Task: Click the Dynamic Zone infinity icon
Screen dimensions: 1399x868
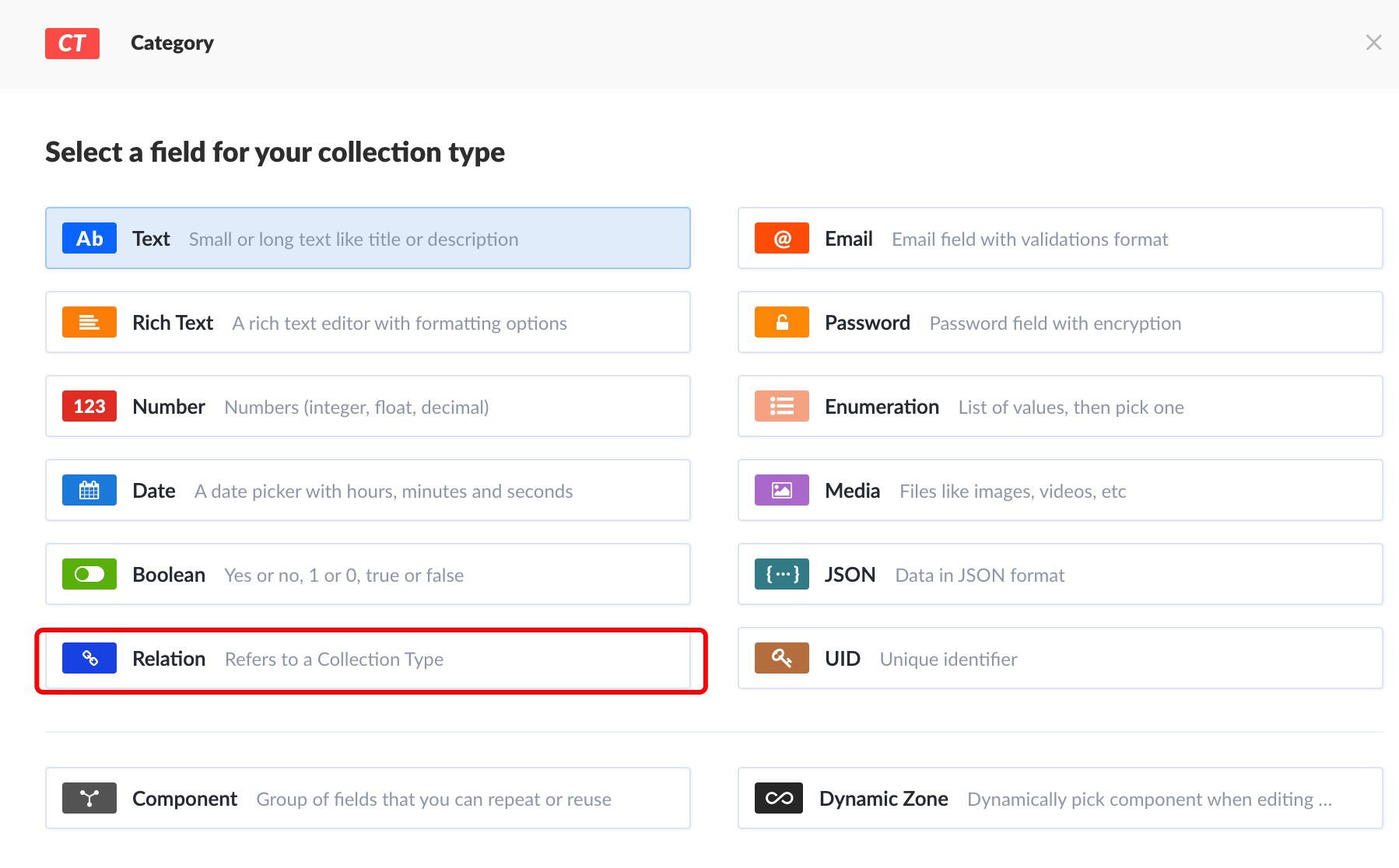Action: (779, 798)
